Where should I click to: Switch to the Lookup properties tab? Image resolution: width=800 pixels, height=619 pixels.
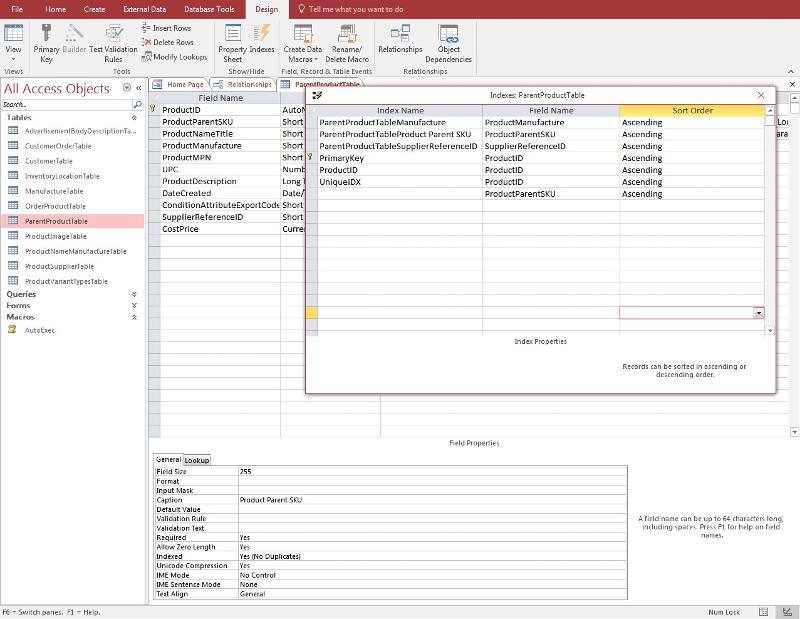(x=197, y=460)
